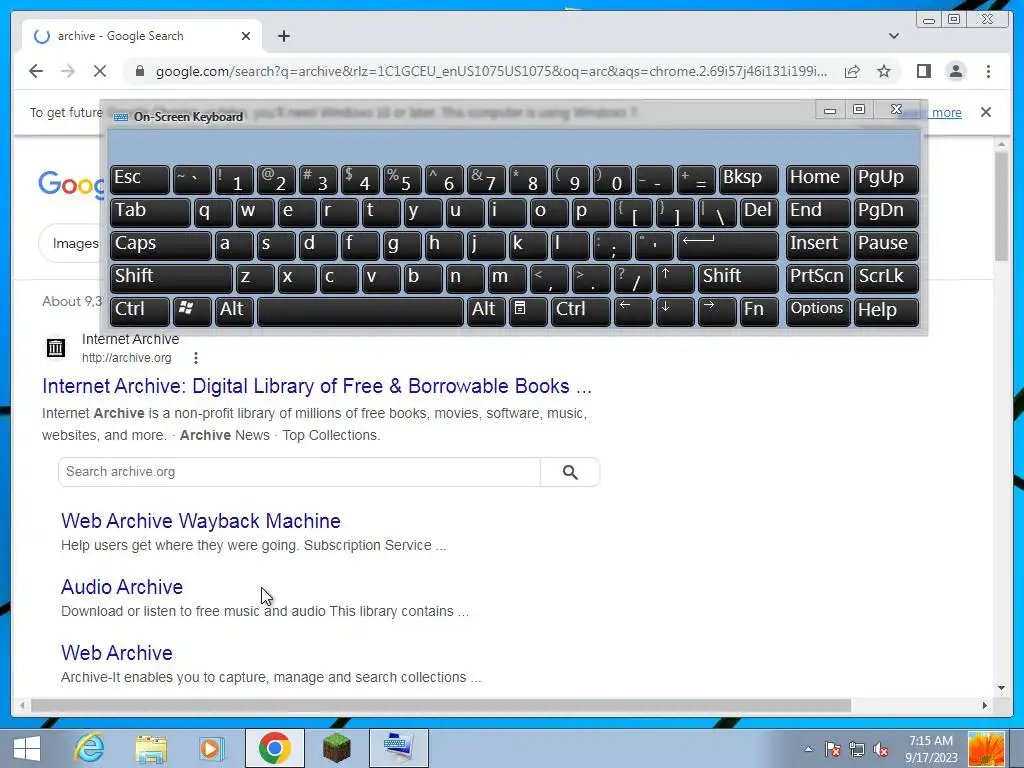Screen dimensions: 1024x768
Task: Open Web Archive Wayback Machine link
Action: [x=200, y=520]
